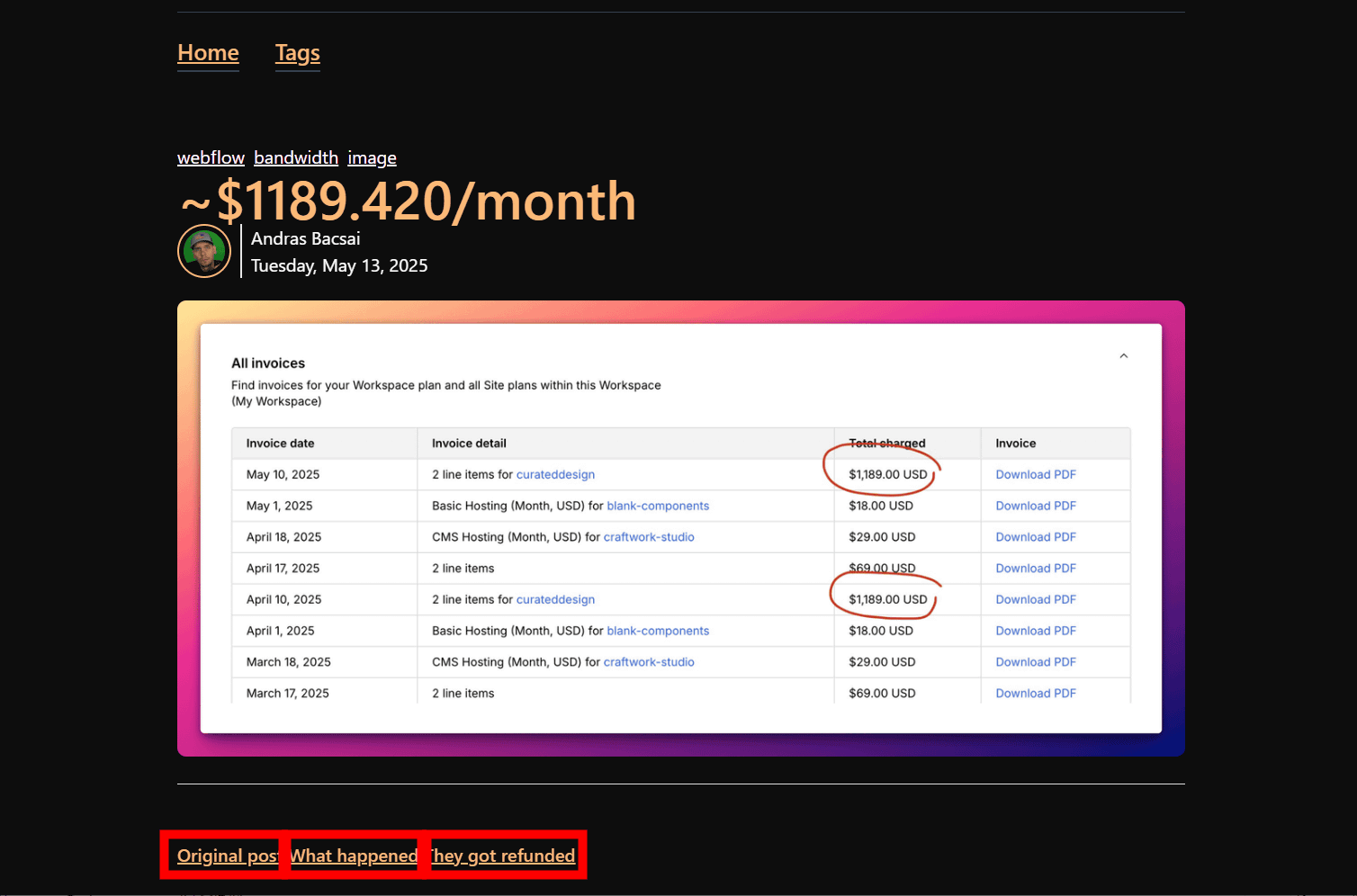The image size is (1357, 896).
Task: Open curateddesign link in April 10 row
Action: (x=555, y=599)
